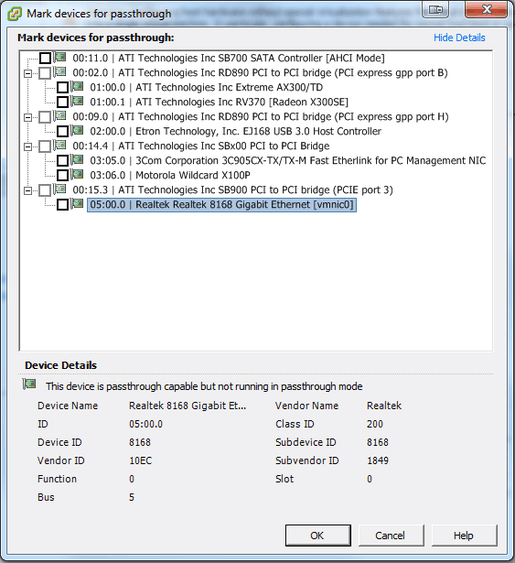Click the vSphere icon in the title bar

click(x=15, y=14)
